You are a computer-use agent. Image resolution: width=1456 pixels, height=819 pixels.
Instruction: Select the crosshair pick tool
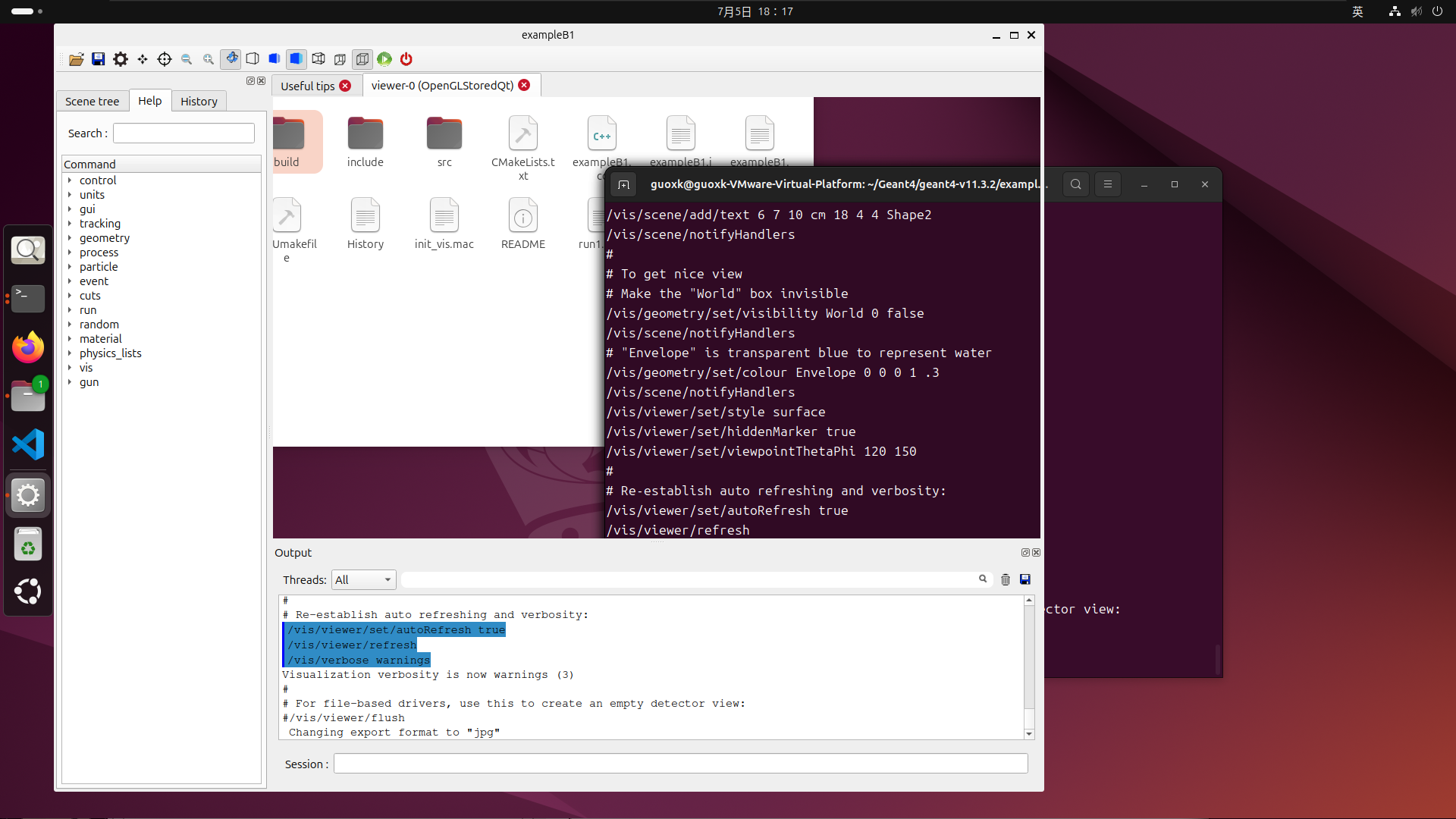pos(165,59)
